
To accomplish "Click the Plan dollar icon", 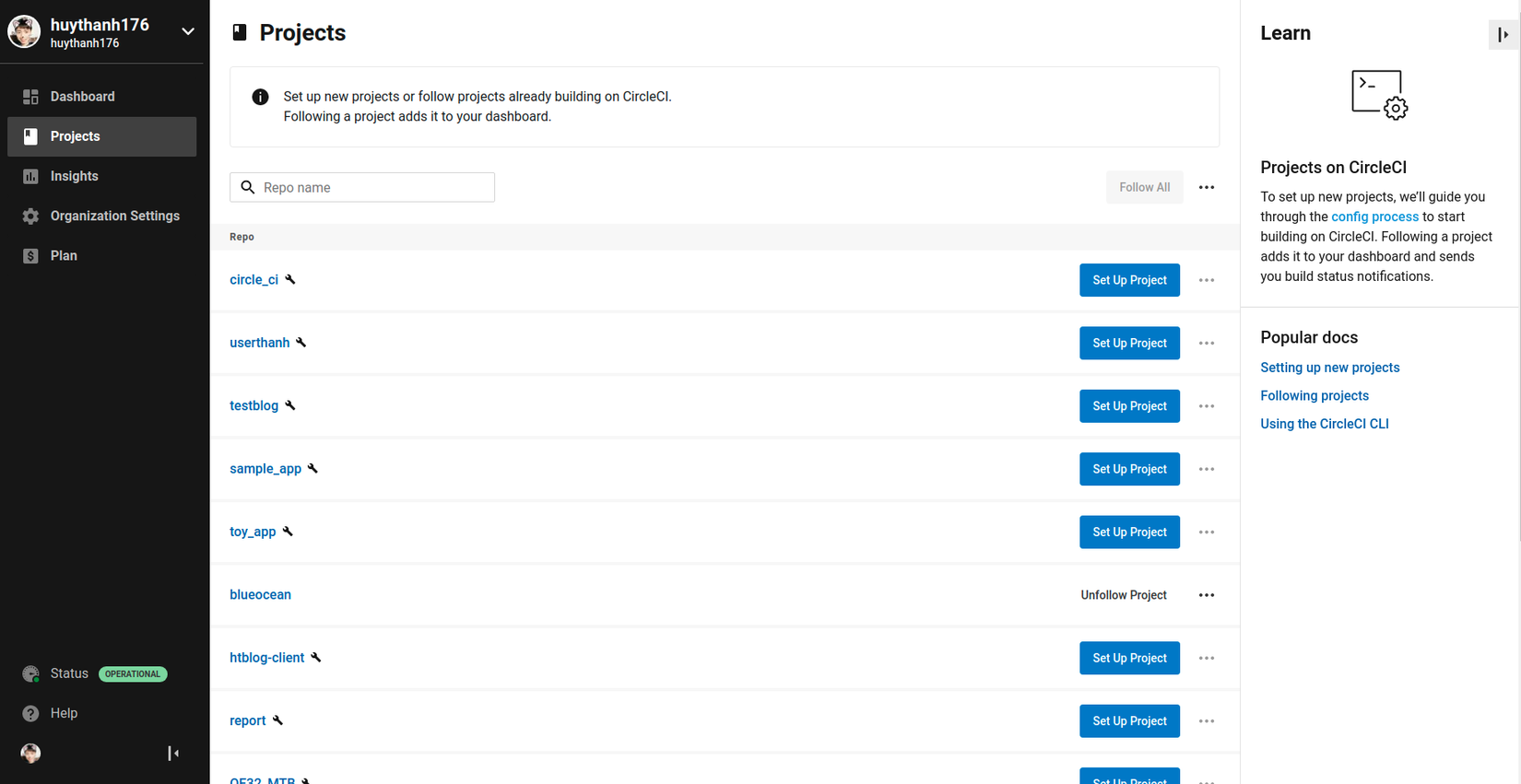I will tap(30, 256).
